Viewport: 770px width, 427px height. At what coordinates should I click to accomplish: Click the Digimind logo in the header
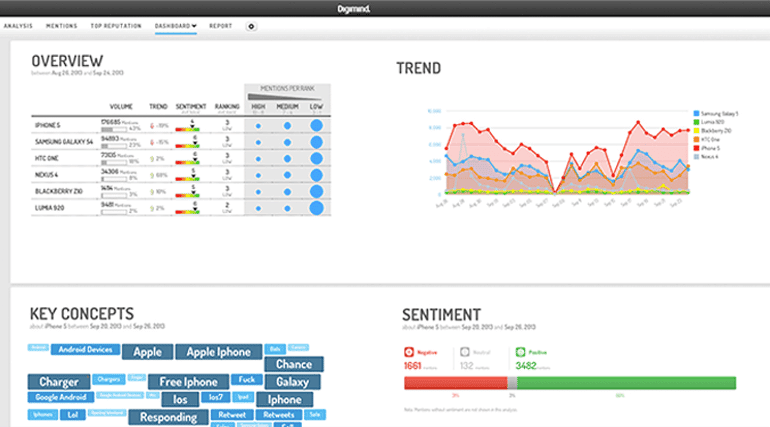[354, 9]
